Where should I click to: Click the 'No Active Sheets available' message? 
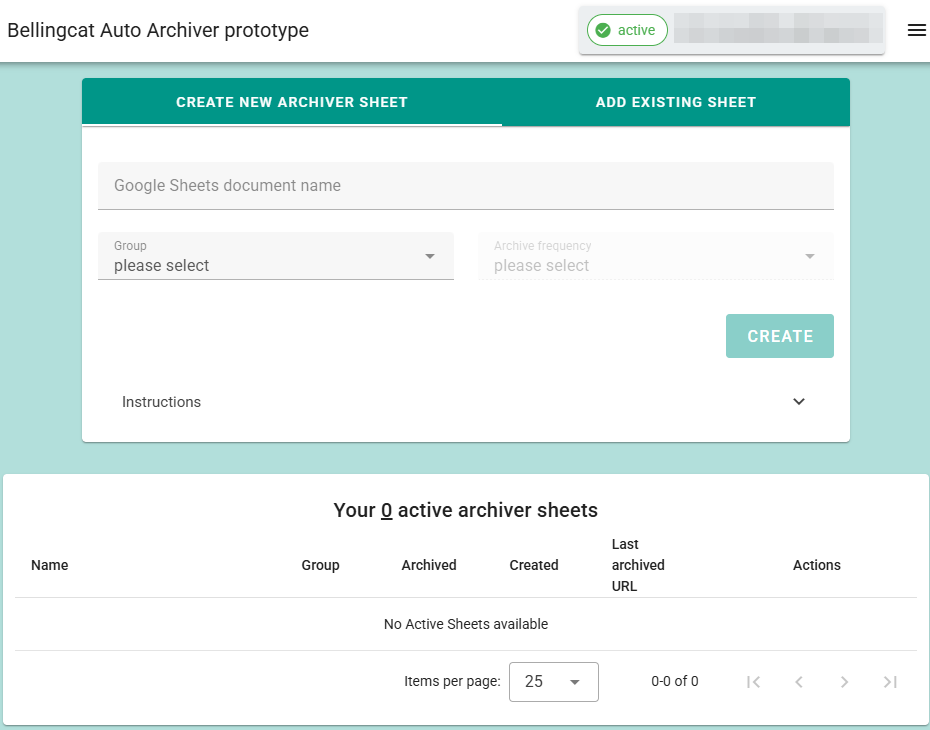pyautogui.click(x=466, y=624)
